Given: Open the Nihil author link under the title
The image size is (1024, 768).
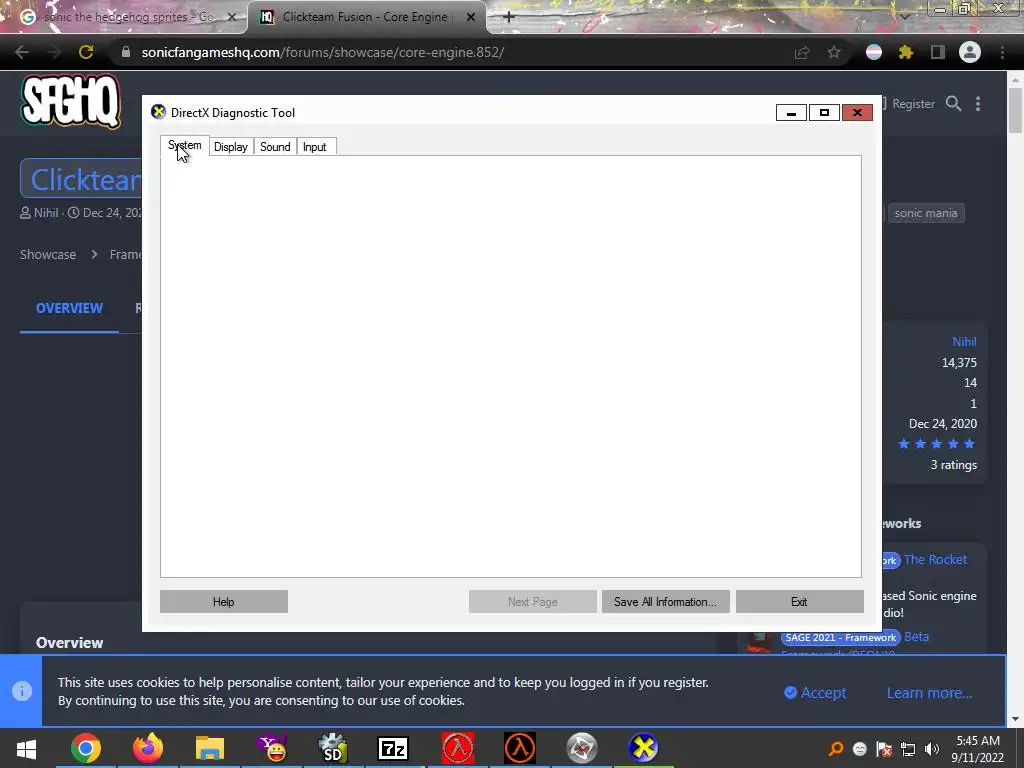Looking at the screenshot, I should [46, 213].
